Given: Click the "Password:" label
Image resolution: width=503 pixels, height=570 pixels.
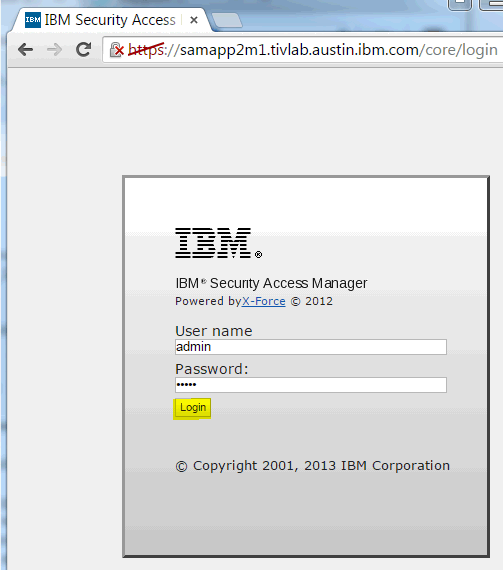Looking at the screenshot, I should [212, 369].
